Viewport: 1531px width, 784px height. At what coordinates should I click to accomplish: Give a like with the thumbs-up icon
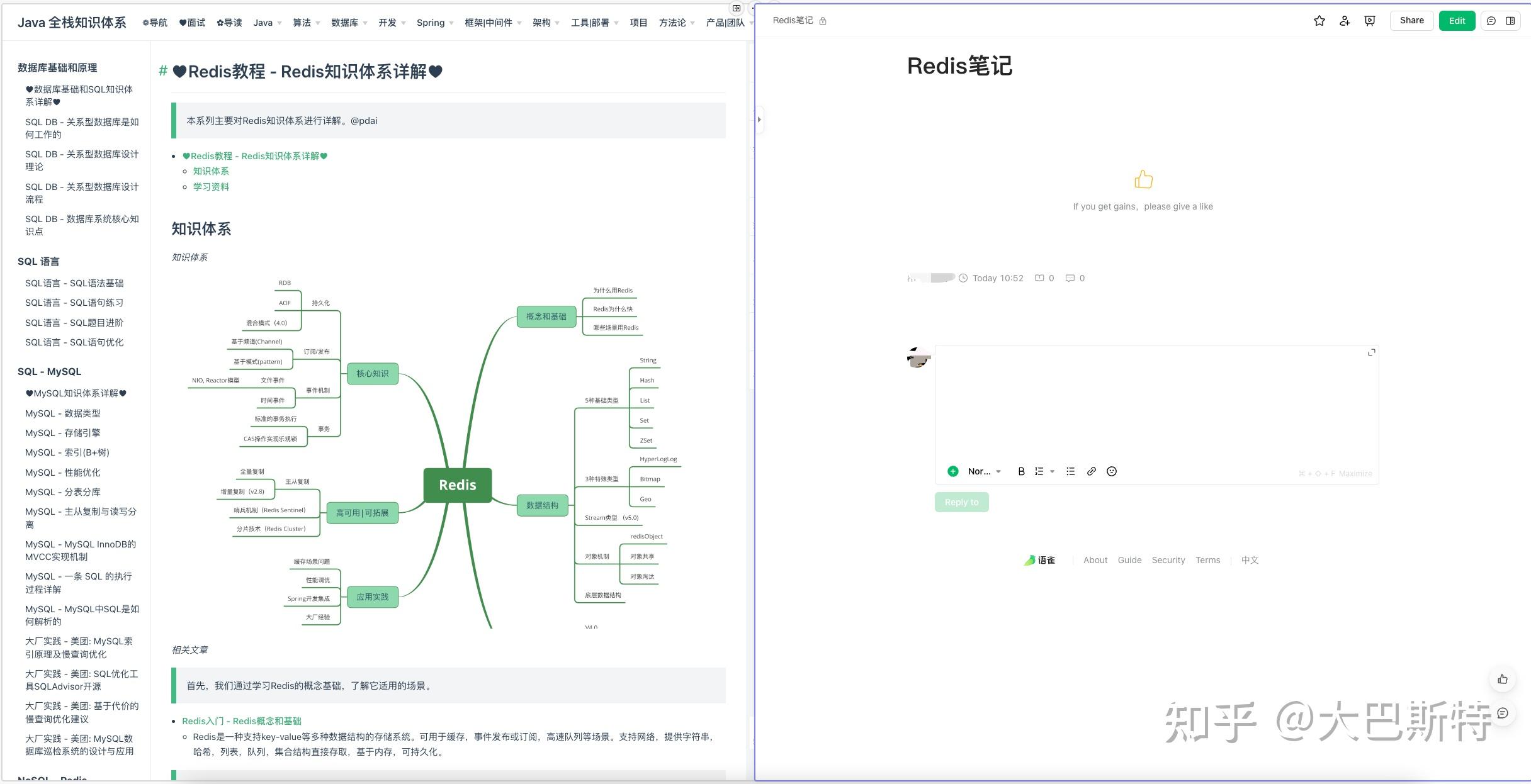point(1143,180)
